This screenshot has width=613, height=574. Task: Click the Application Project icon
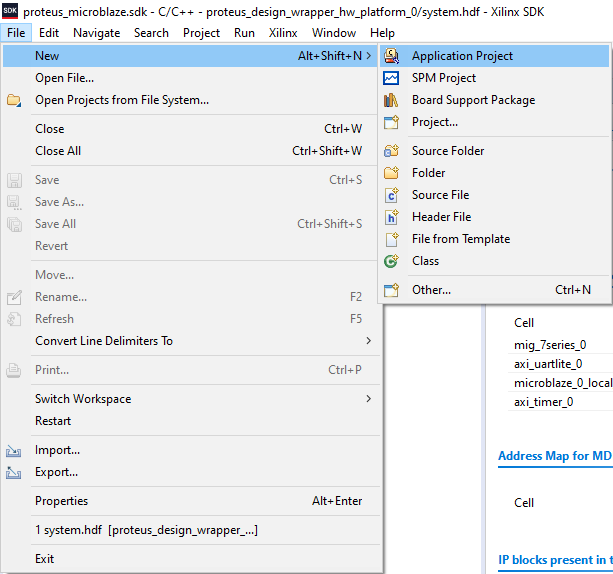point(391,56)
